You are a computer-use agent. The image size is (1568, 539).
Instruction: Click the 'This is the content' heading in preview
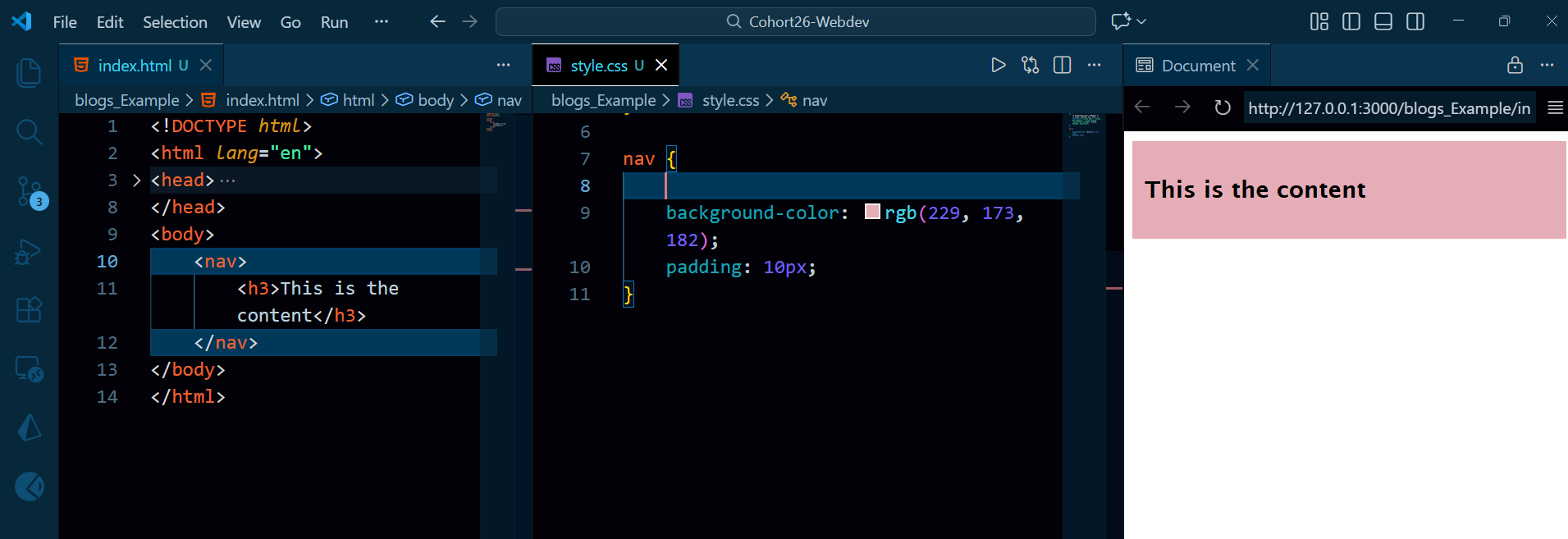click(1255, 190)
